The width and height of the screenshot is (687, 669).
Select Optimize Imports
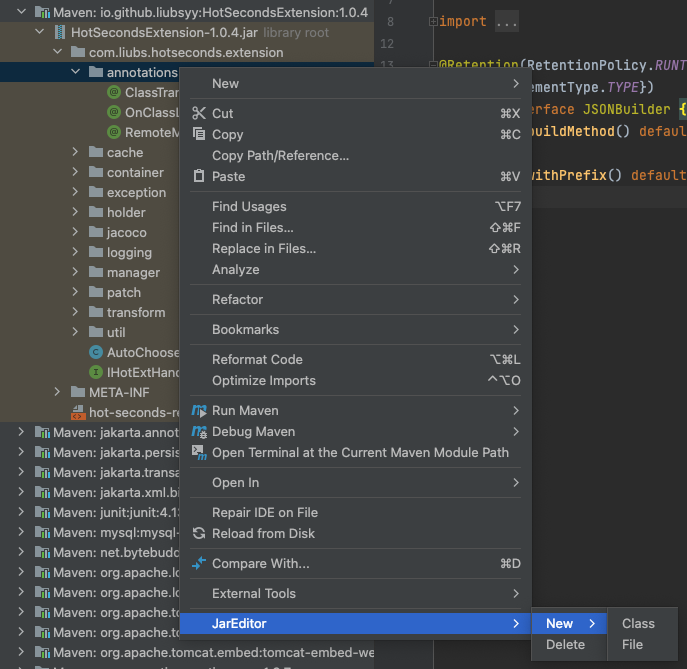(x=355, y=381)
